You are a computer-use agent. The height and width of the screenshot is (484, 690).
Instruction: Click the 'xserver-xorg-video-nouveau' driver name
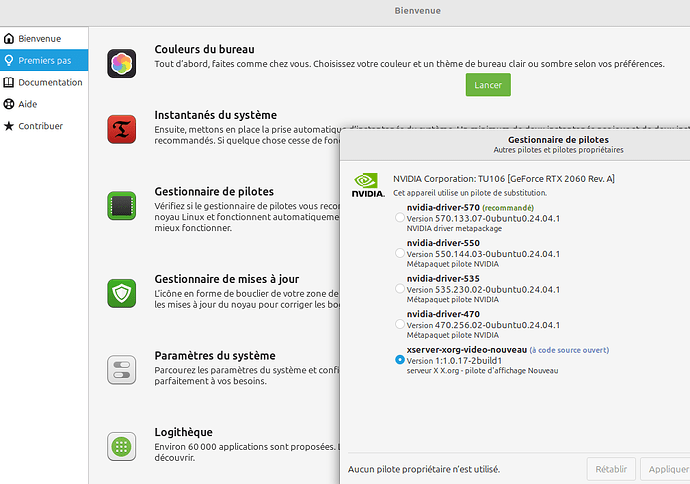[x=467, y=350]
